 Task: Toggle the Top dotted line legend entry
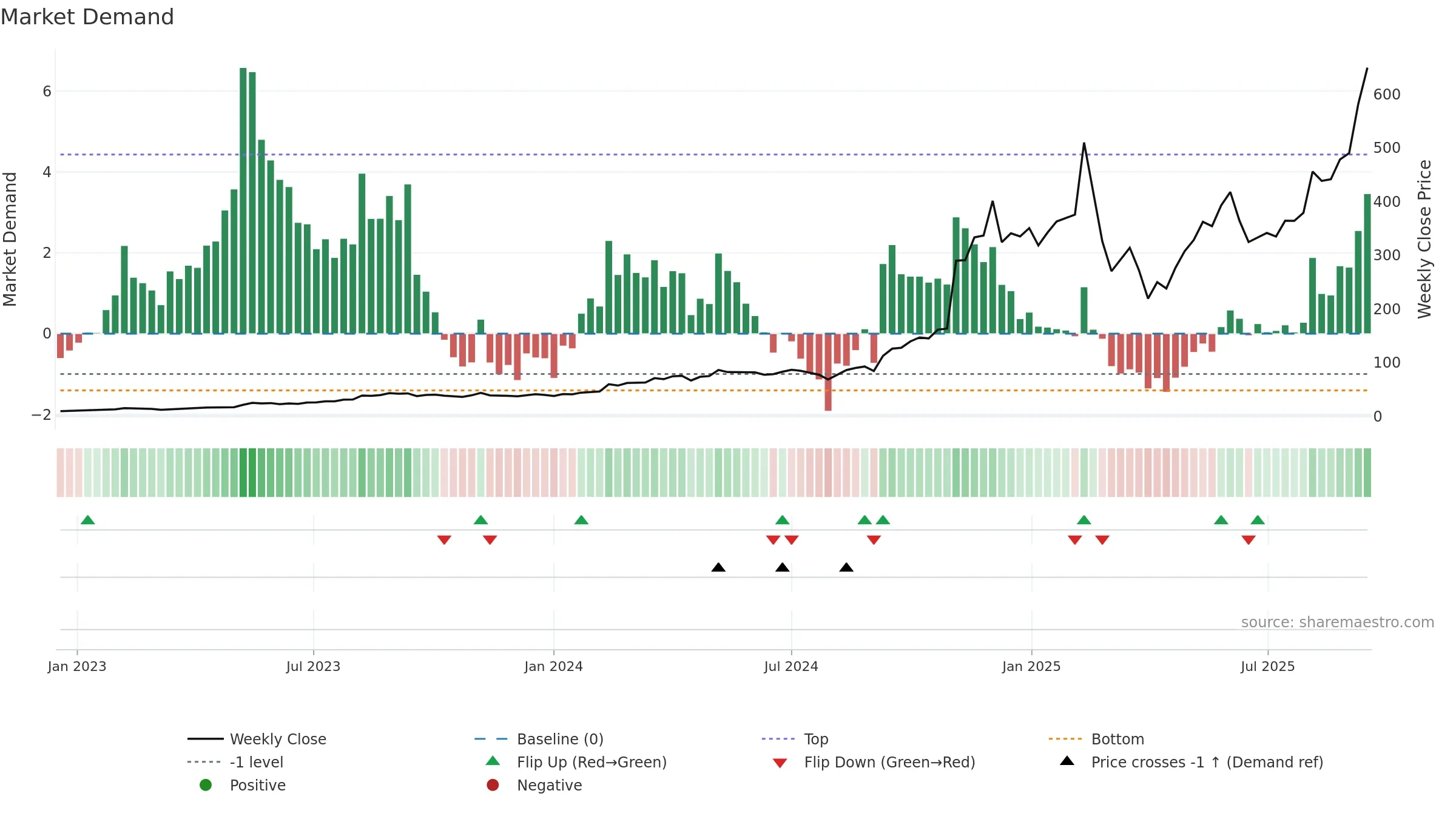point(795,739)
